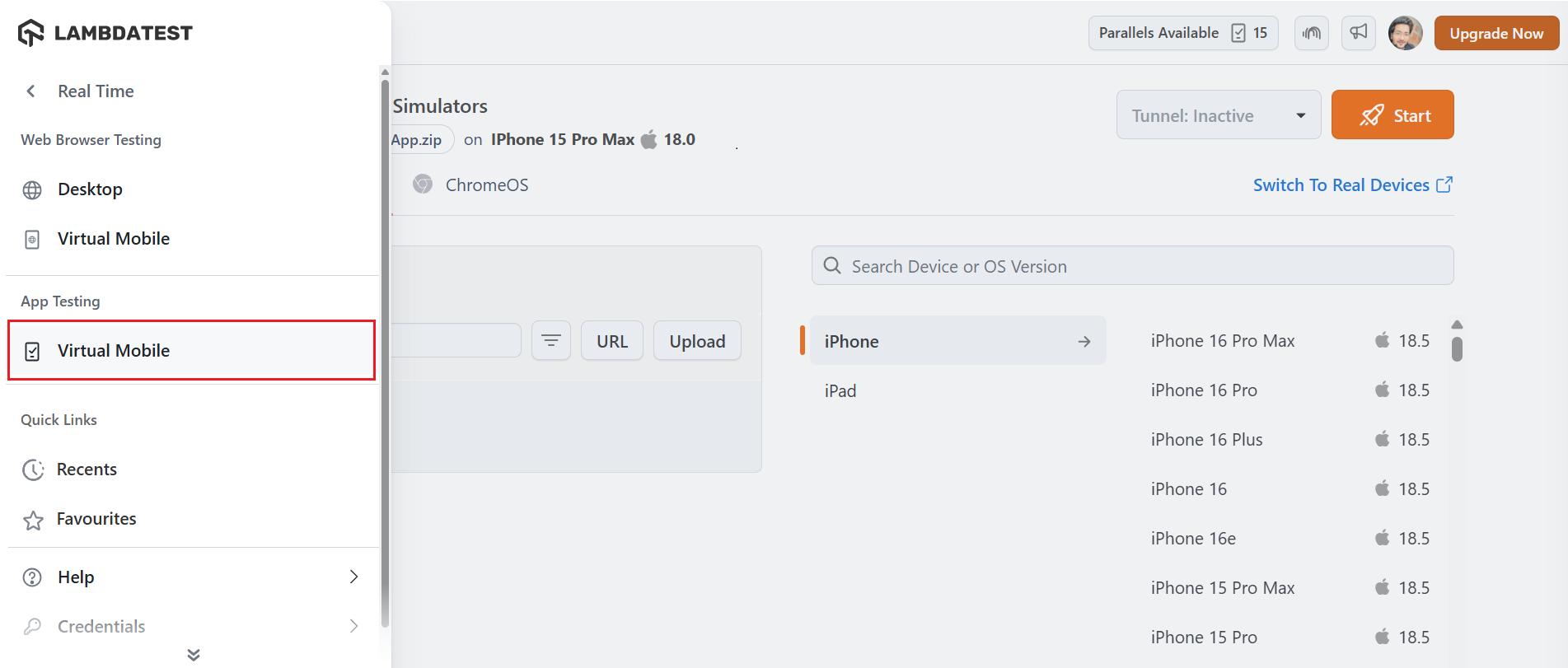Image resolution: width=1568 pixels, height=668 pixels.
Task: Open the profile avatar menu
Action: (x=1405, y=33)
